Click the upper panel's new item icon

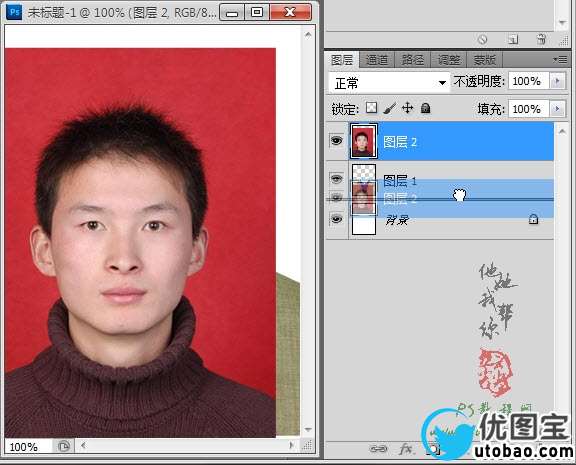coord(513,39)
